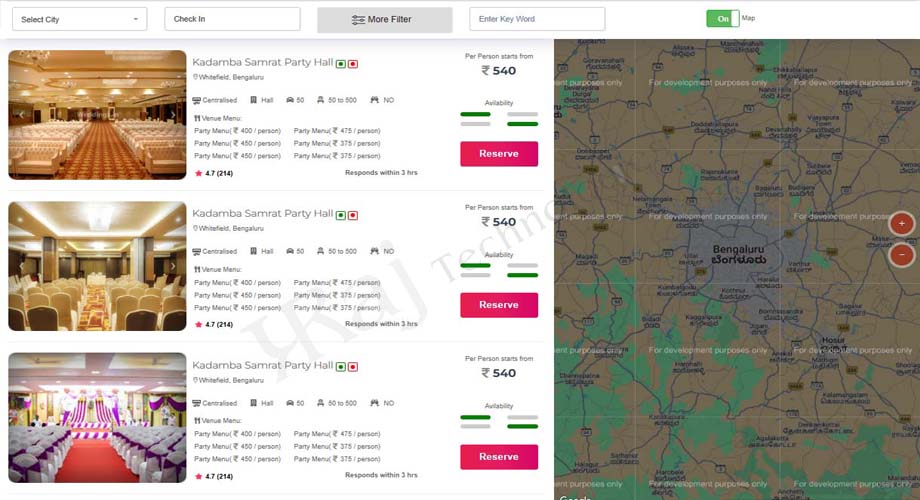This screenshot has width=920, height=500.
Task: Reserve the first Kadamba Samrat Party Hall
Action: pos(498,154)
